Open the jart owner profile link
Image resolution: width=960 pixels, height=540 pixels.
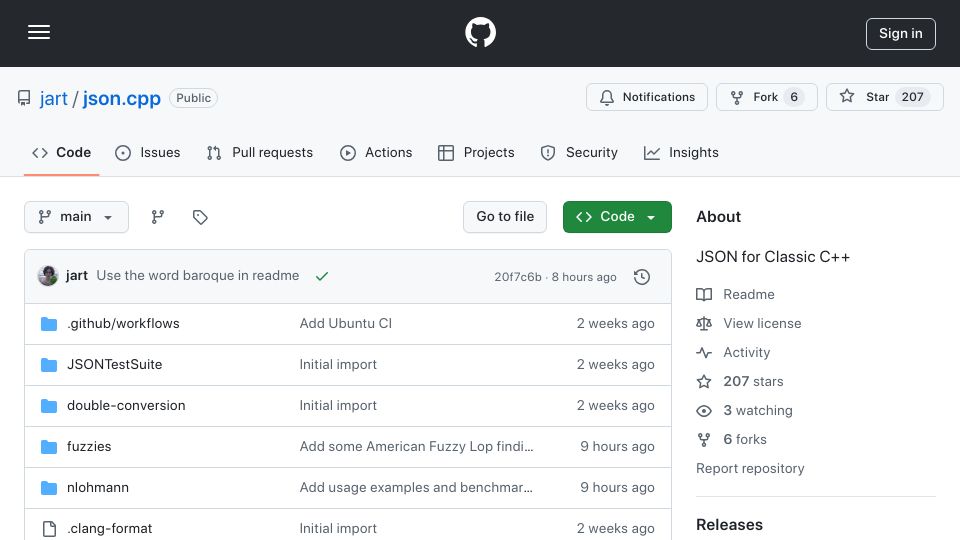[54, 98]
